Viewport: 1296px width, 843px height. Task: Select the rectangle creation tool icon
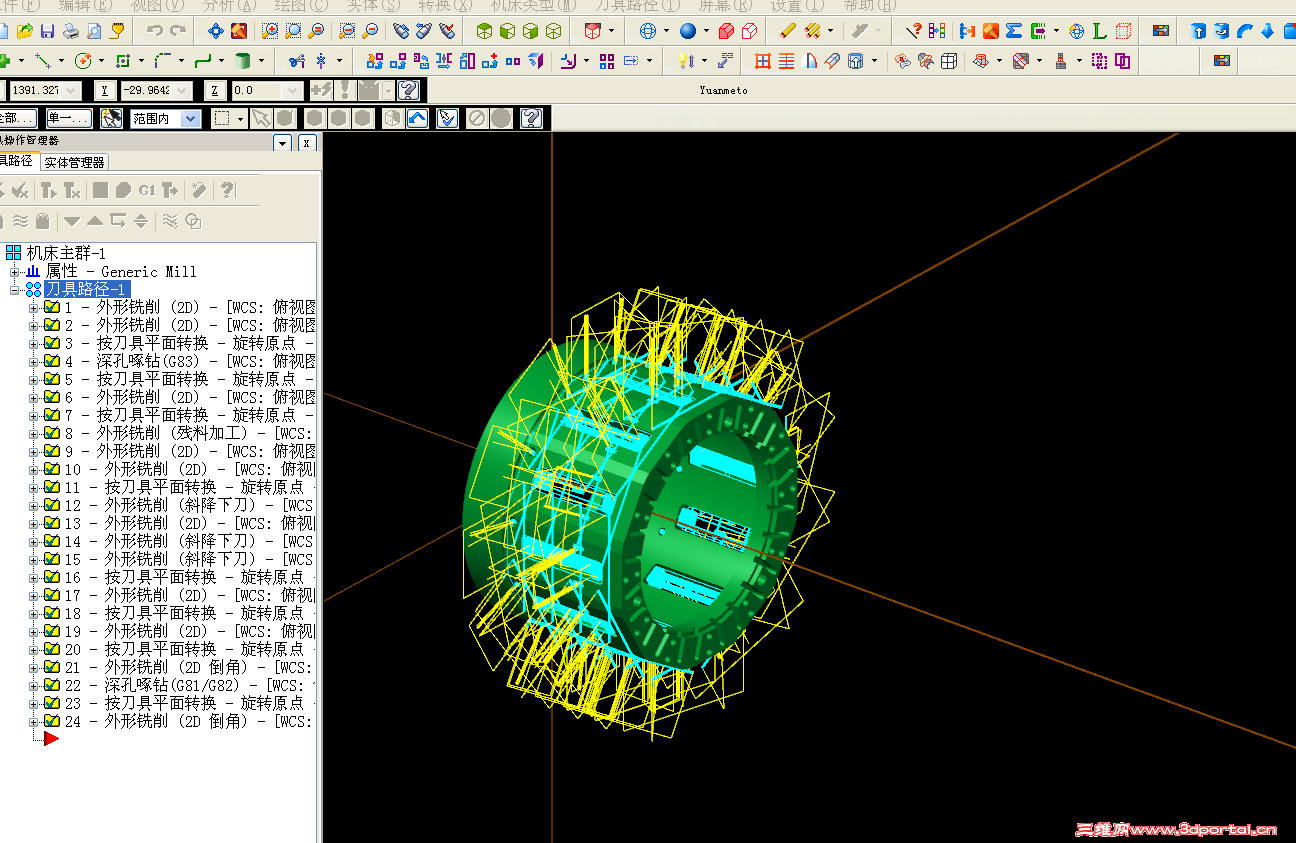click(x=123, y=61)
